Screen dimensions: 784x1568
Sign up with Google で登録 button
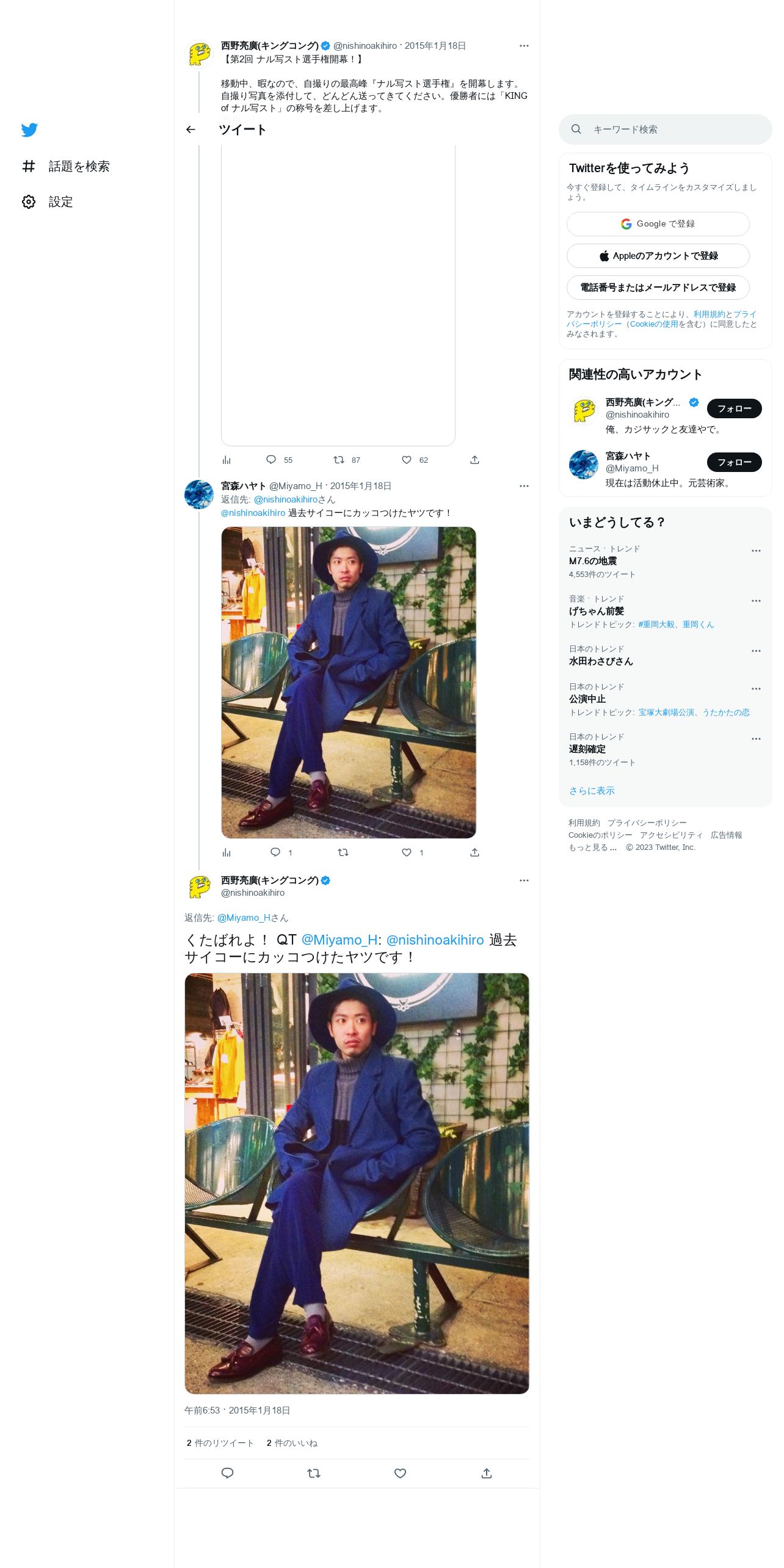pyautogui.click(x=658, y=224)
